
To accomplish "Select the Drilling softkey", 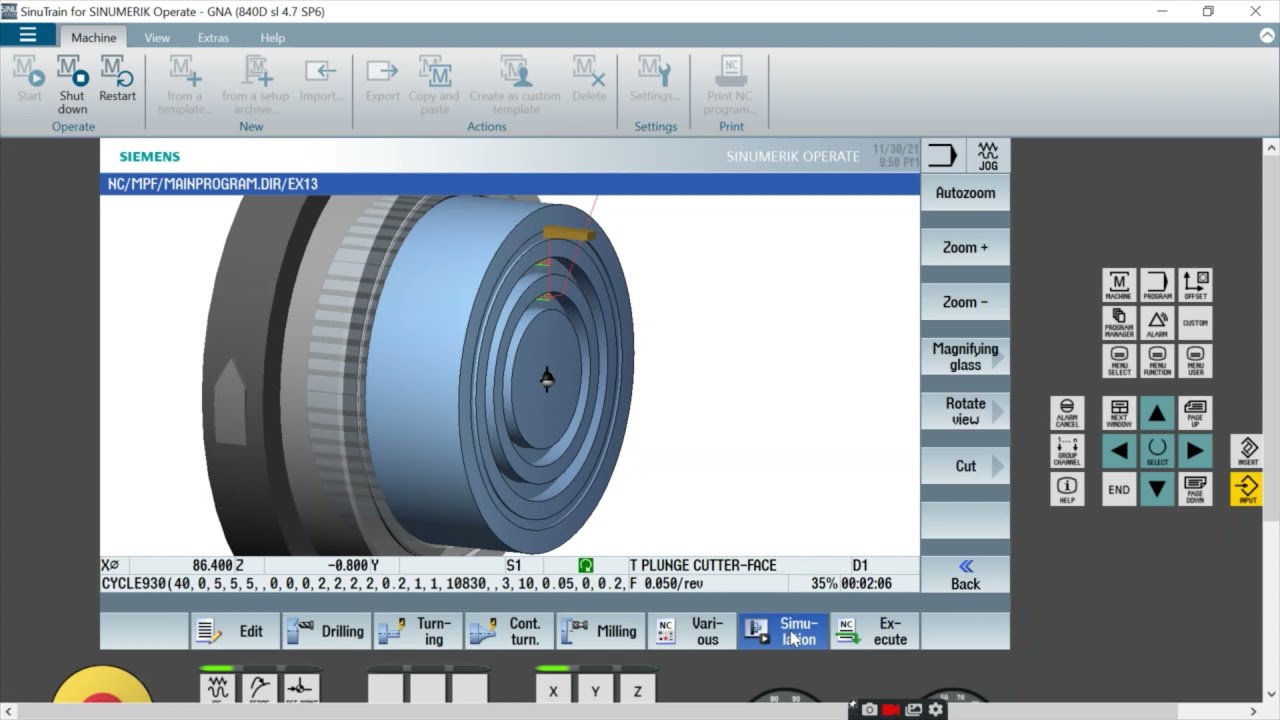I will tap(327, 631).
